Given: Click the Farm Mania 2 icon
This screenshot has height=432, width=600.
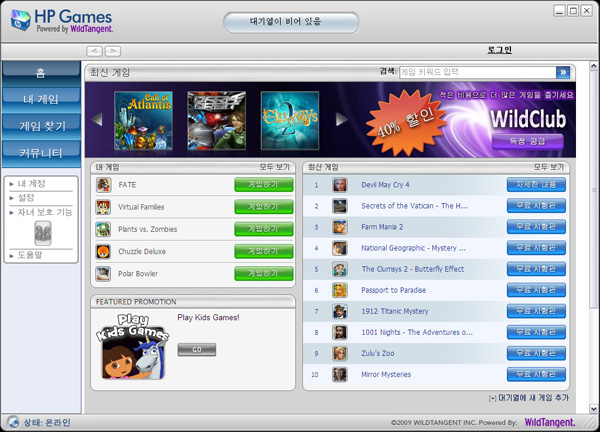Looking at the screenshot, I should click(x=339, y=227).
